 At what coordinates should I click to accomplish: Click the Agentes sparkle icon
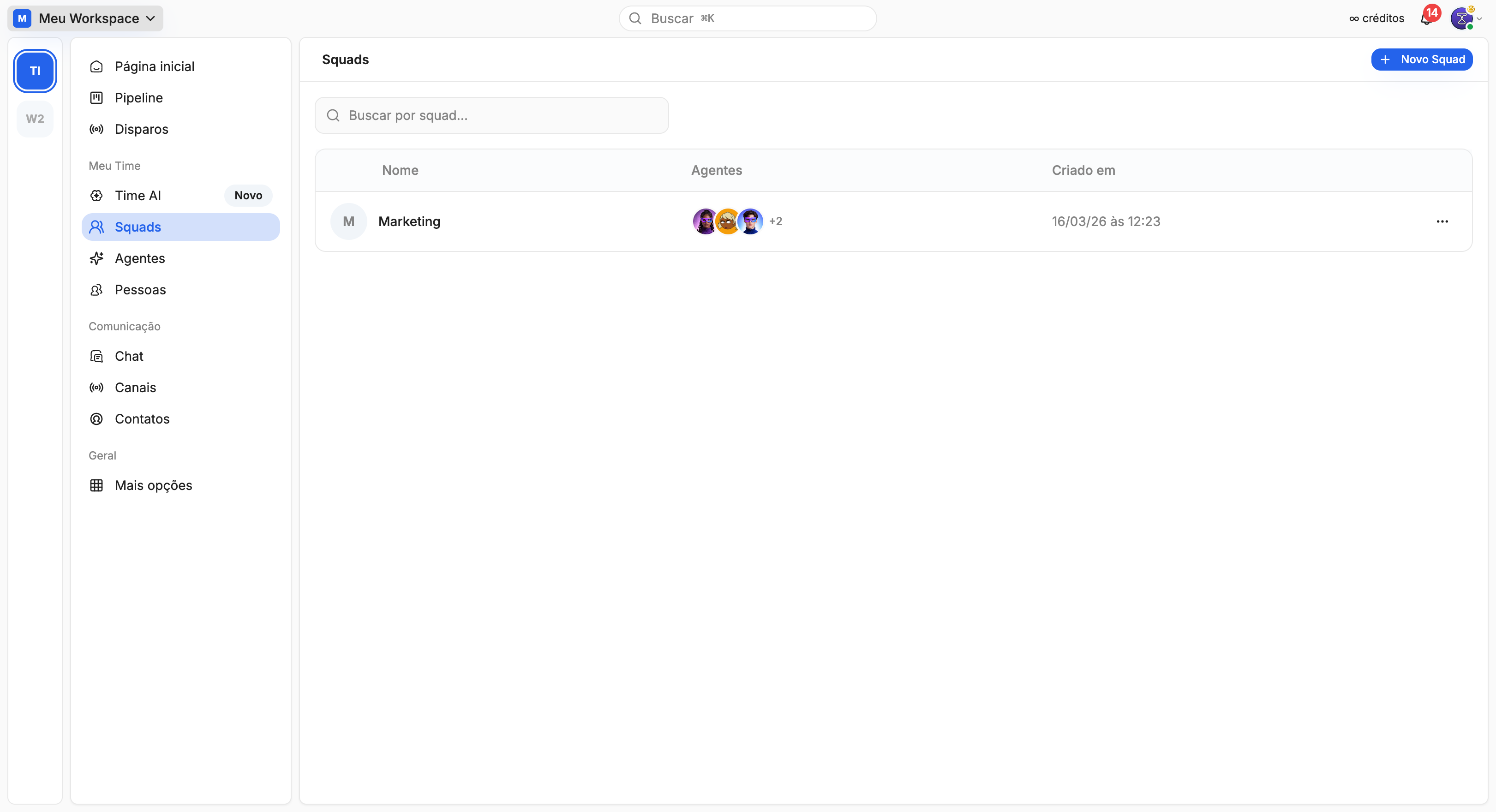pos(96,258)
